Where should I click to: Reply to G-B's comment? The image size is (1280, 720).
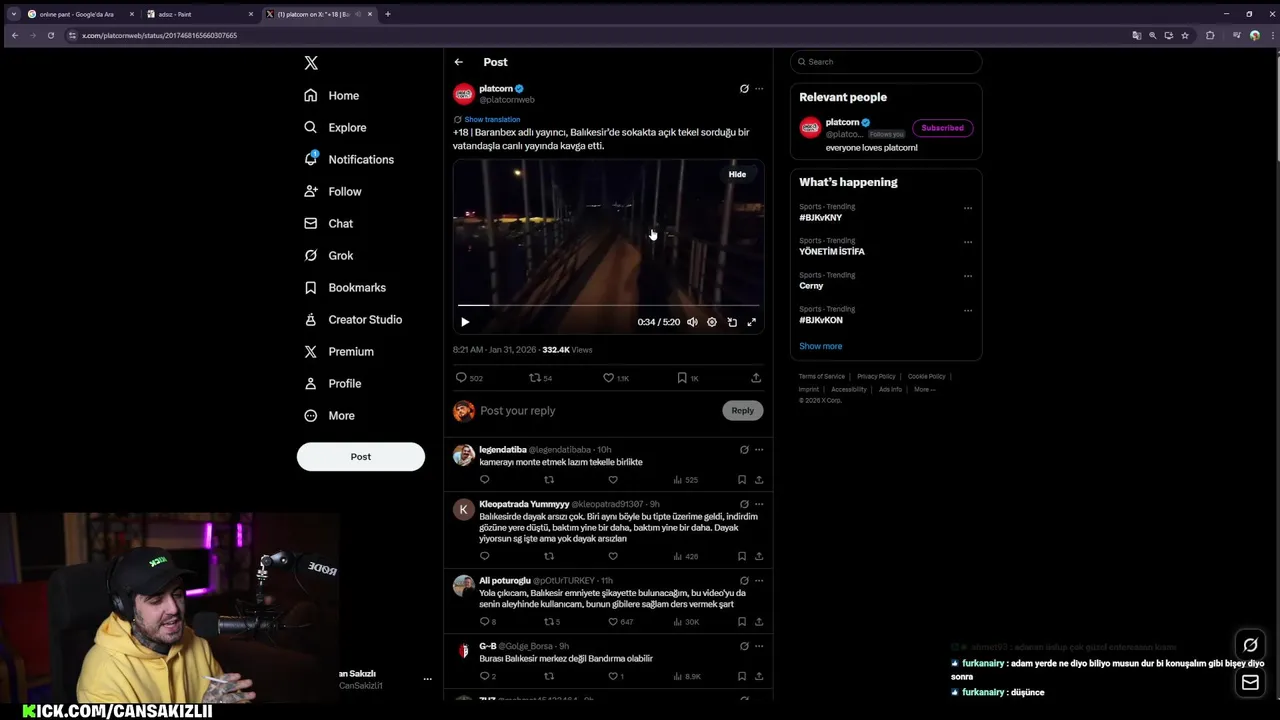(x=487, y=676)
